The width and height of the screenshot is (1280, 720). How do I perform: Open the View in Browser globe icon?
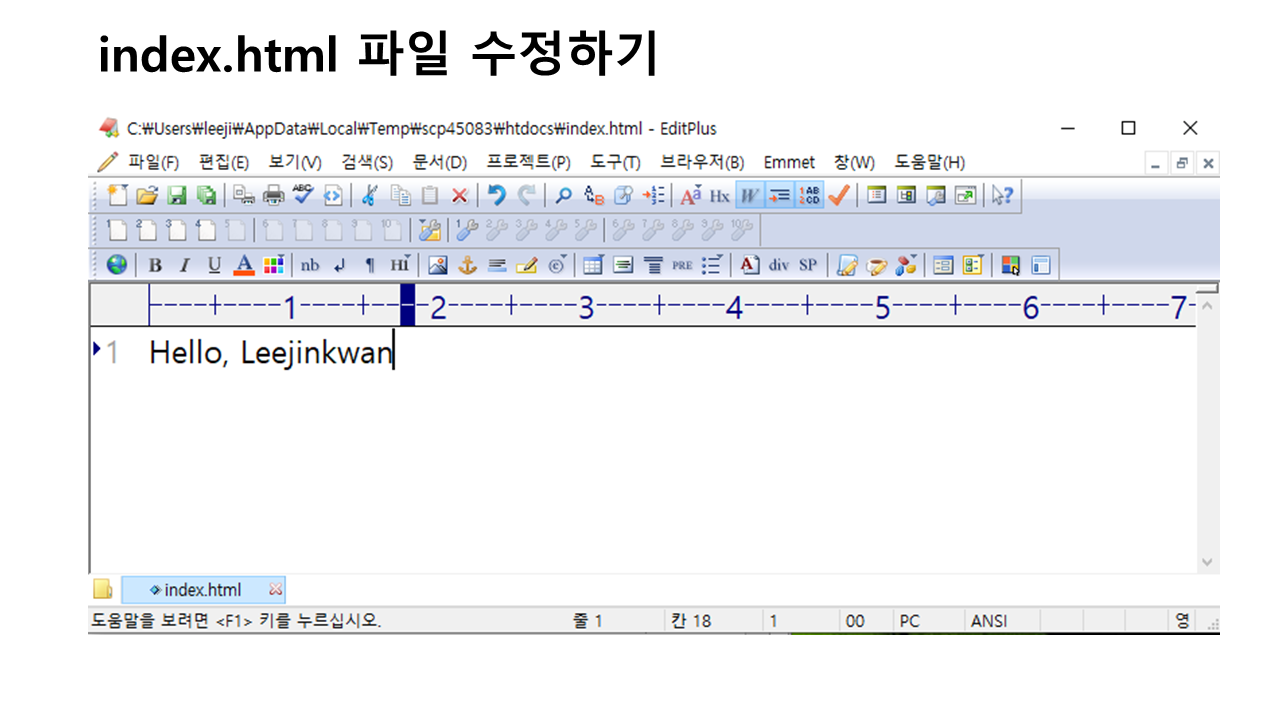pos(117,265)
